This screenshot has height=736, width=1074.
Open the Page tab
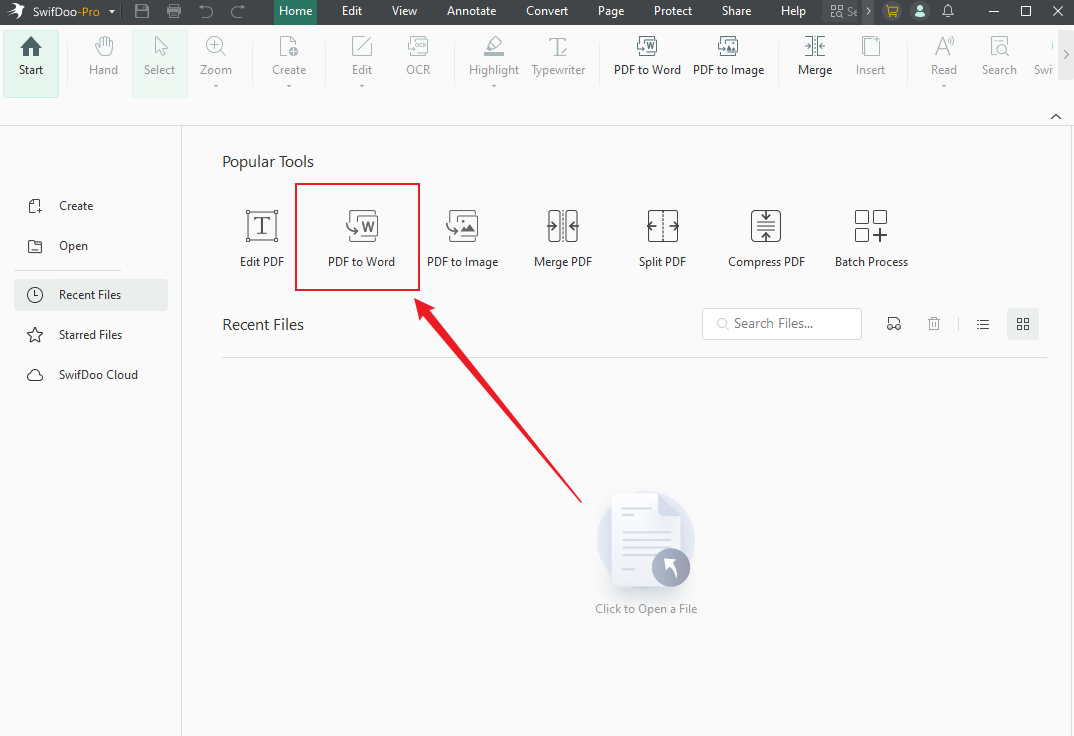click(x=610, y=11)
